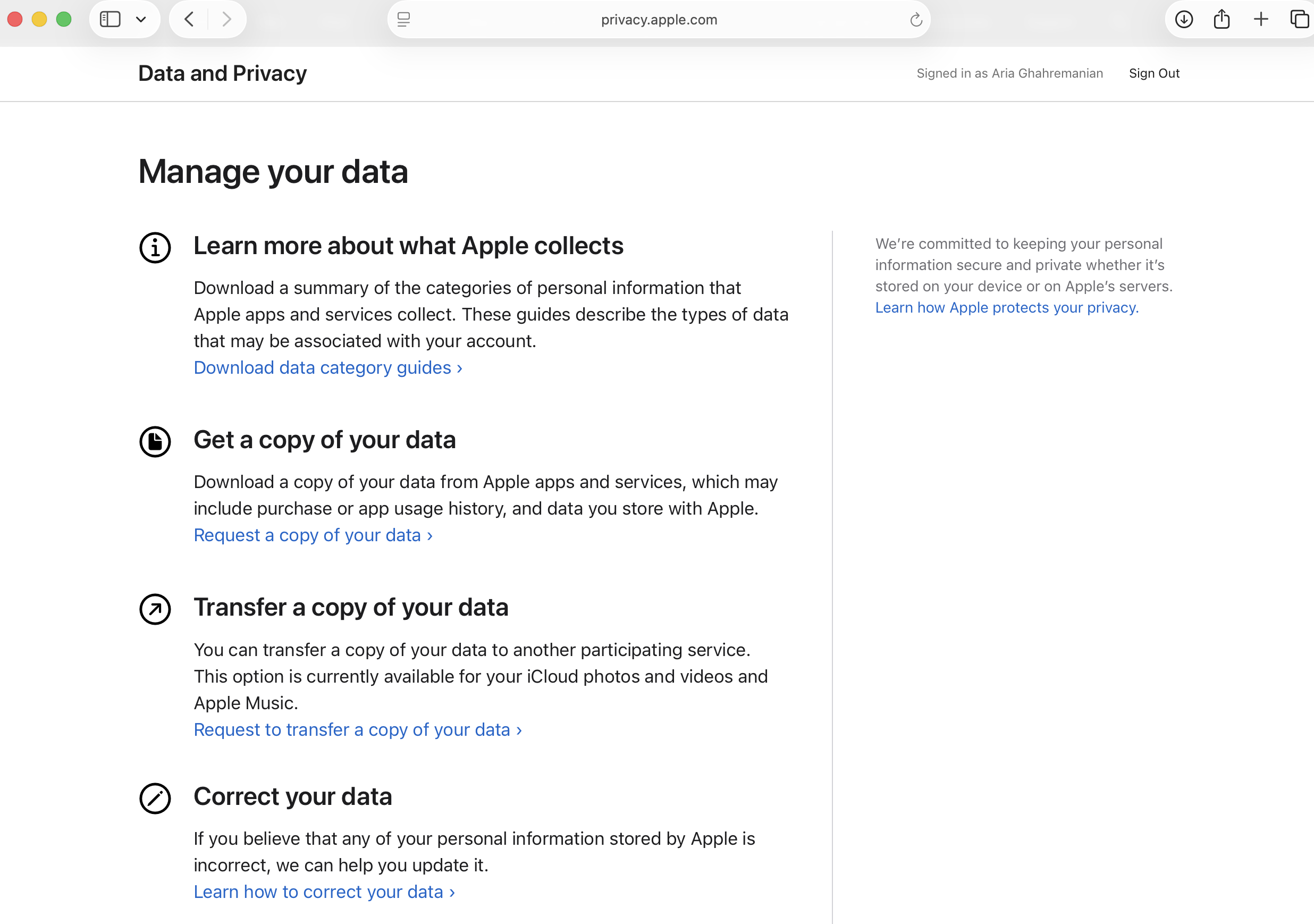Click the Data and Privacy header title
The width and height of the screenshot is (1314, 924).
pos(222,73)
